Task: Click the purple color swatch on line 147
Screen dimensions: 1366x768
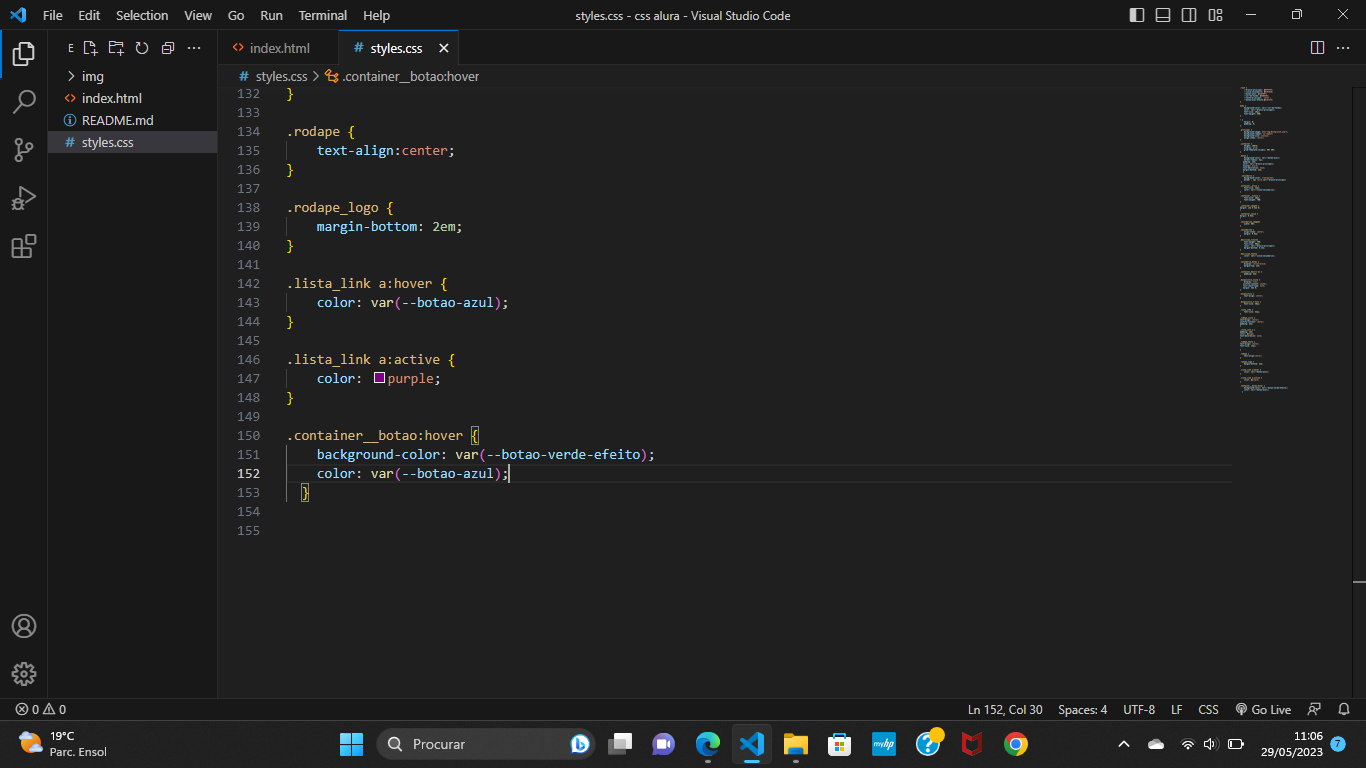Action: click(x=379, y=378)
